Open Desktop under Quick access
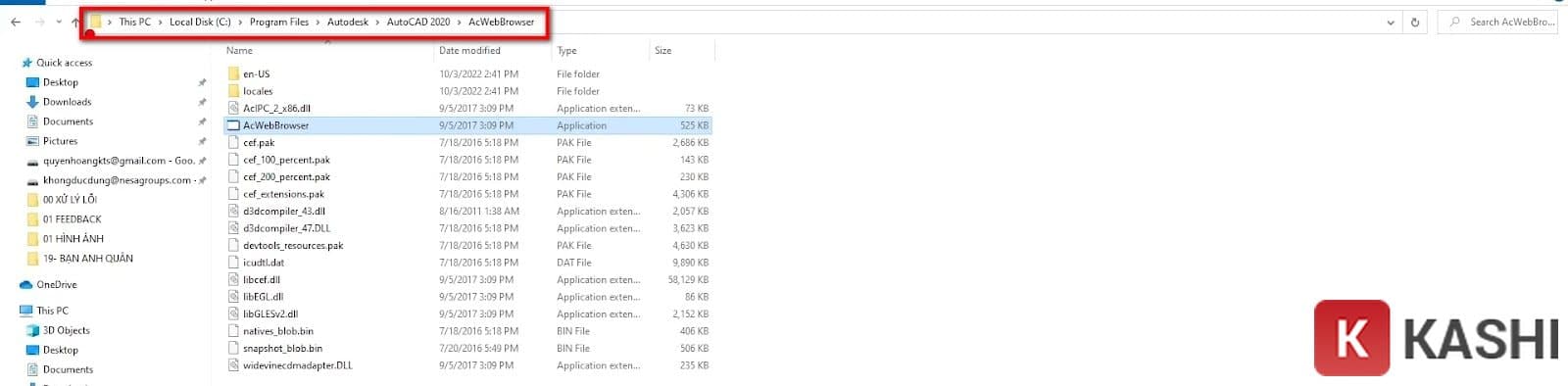Screen dimensions: 1568x386 coord(61,82)
